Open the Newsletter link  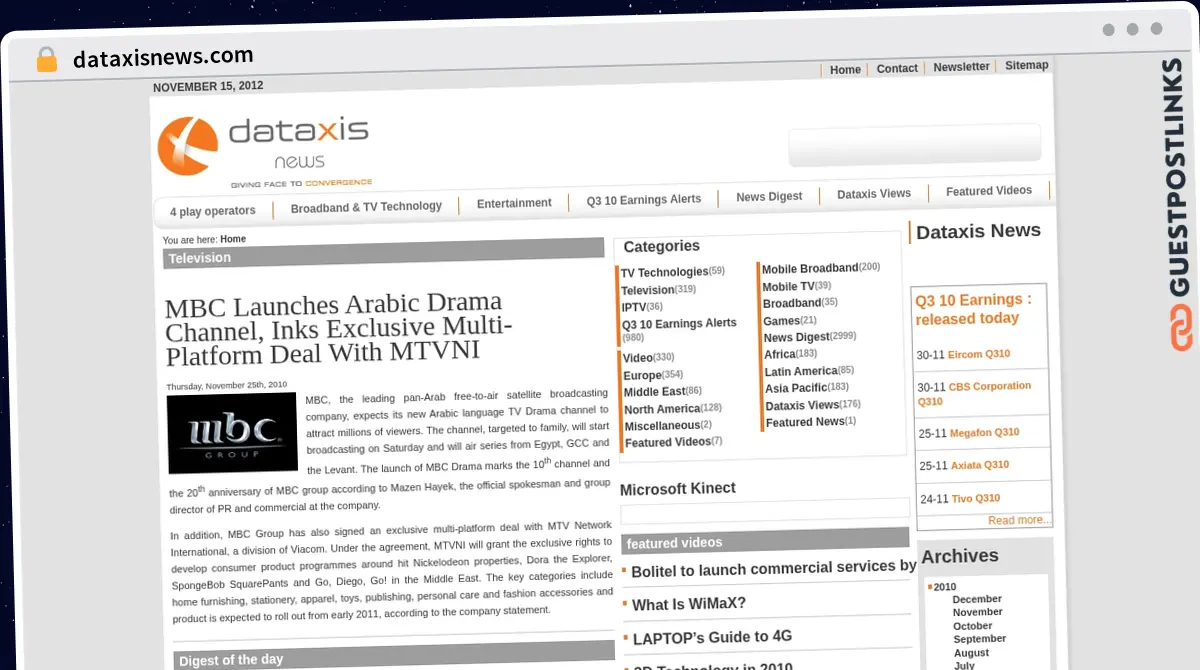click(x=961, y=67)
